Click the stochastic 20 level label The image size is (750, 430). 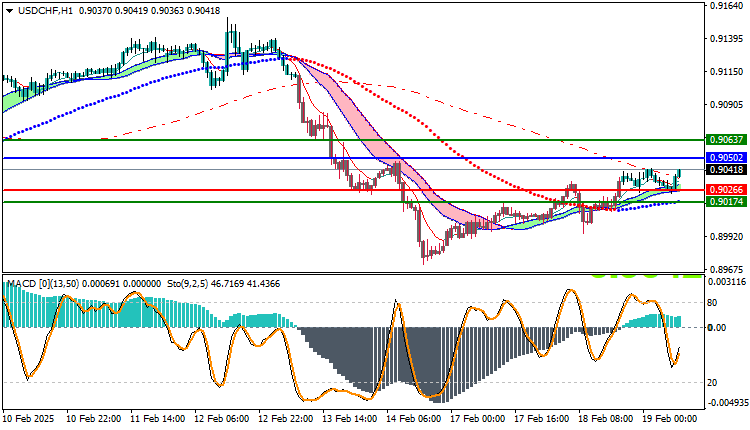(x=712, y=383)
